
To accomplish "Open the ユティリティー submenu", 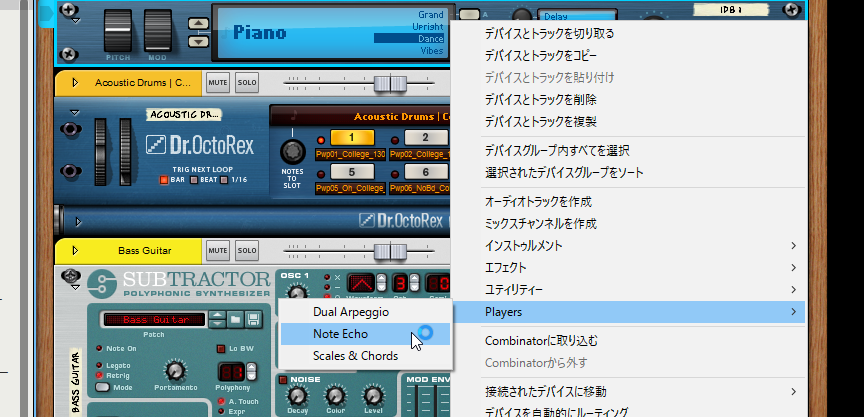I will coord(642,290).
